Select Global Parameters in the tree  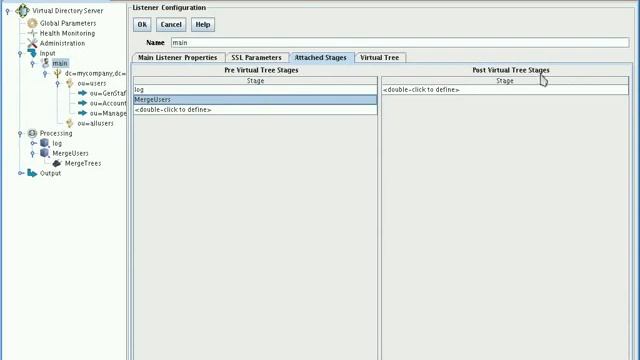(68, 23)
